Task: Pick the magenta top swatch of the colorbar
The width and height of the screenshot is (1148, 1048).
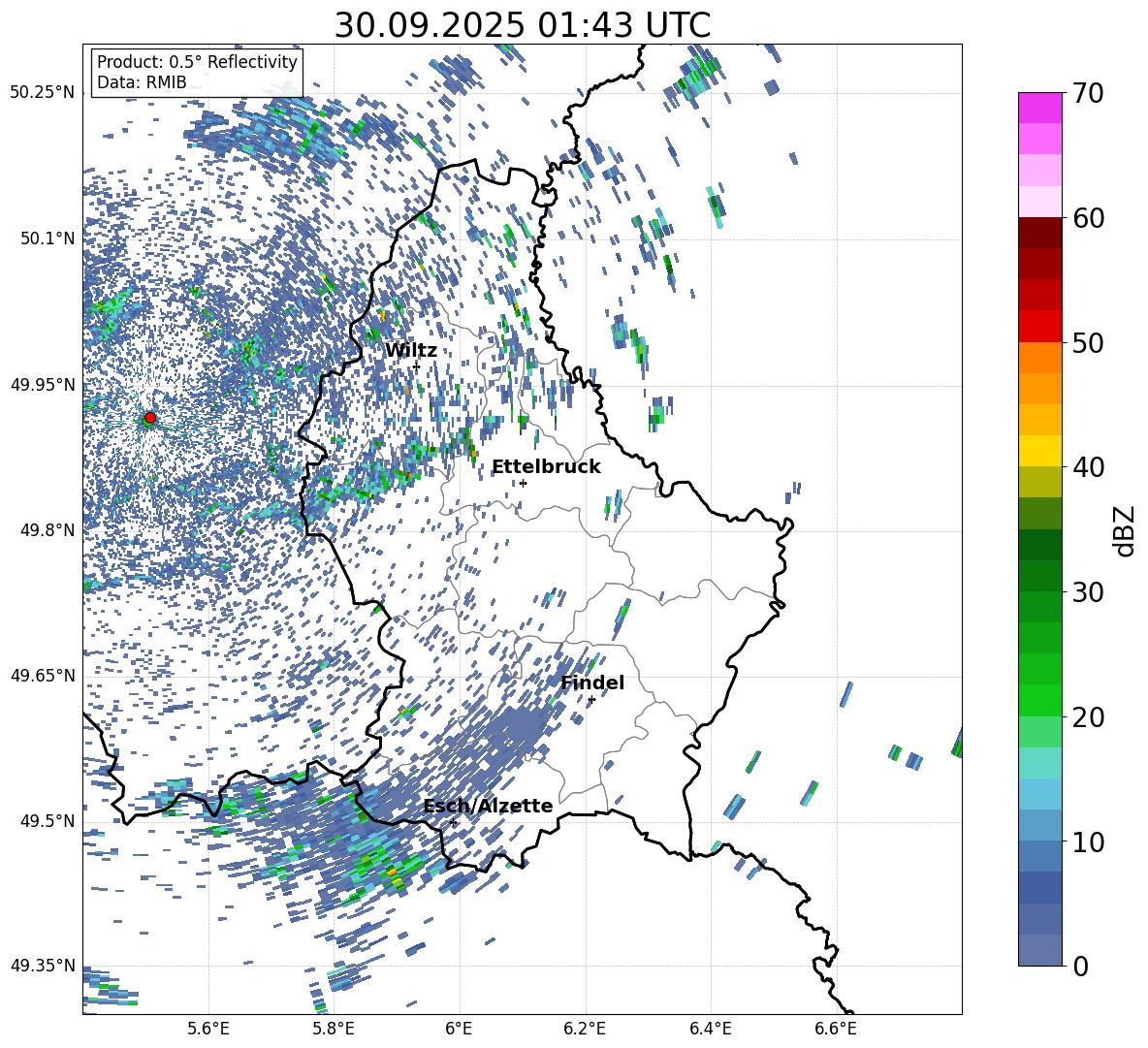Action: pos(1040,108)
